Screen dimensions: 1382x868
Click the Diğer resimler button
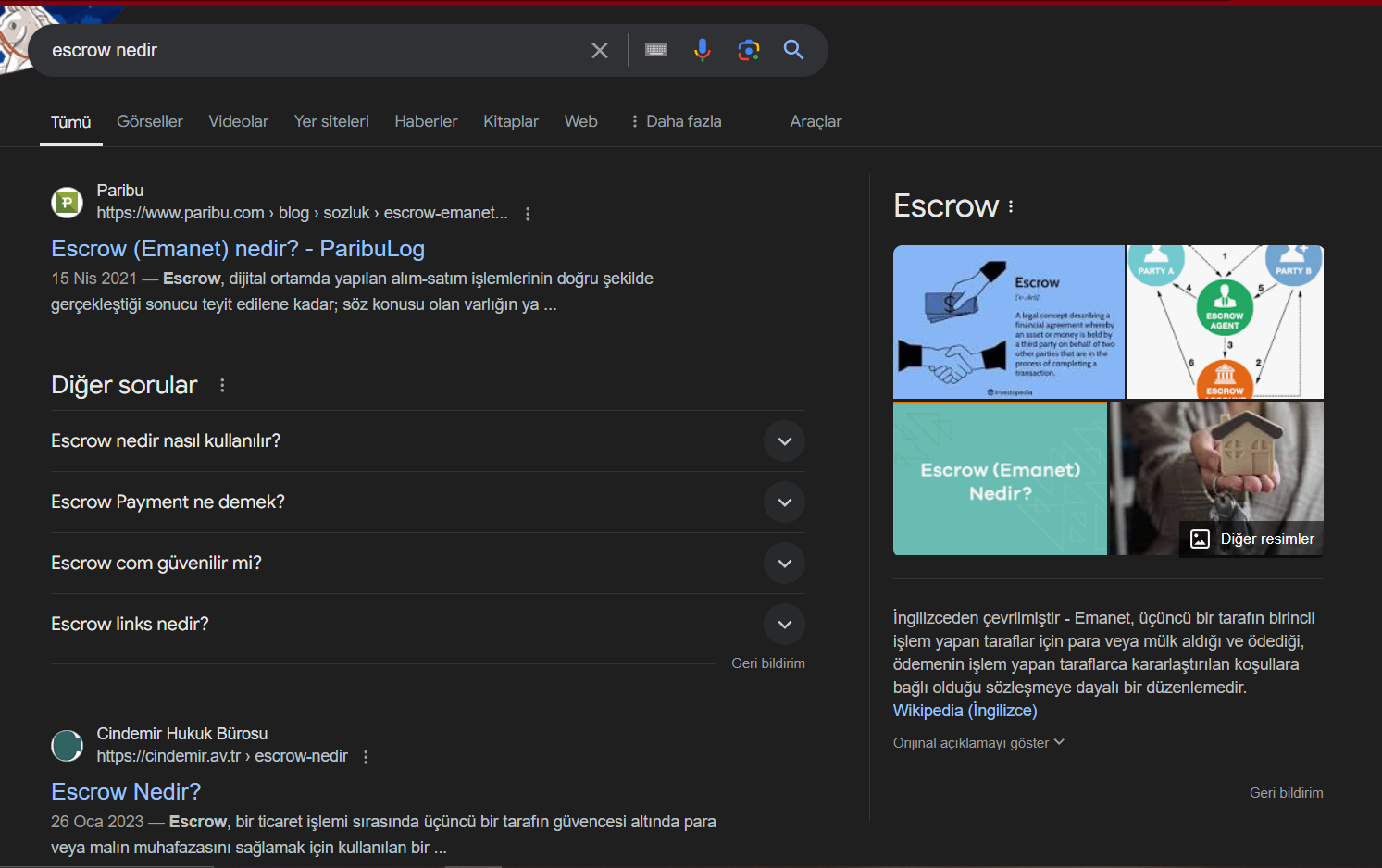coord(1251,539)
